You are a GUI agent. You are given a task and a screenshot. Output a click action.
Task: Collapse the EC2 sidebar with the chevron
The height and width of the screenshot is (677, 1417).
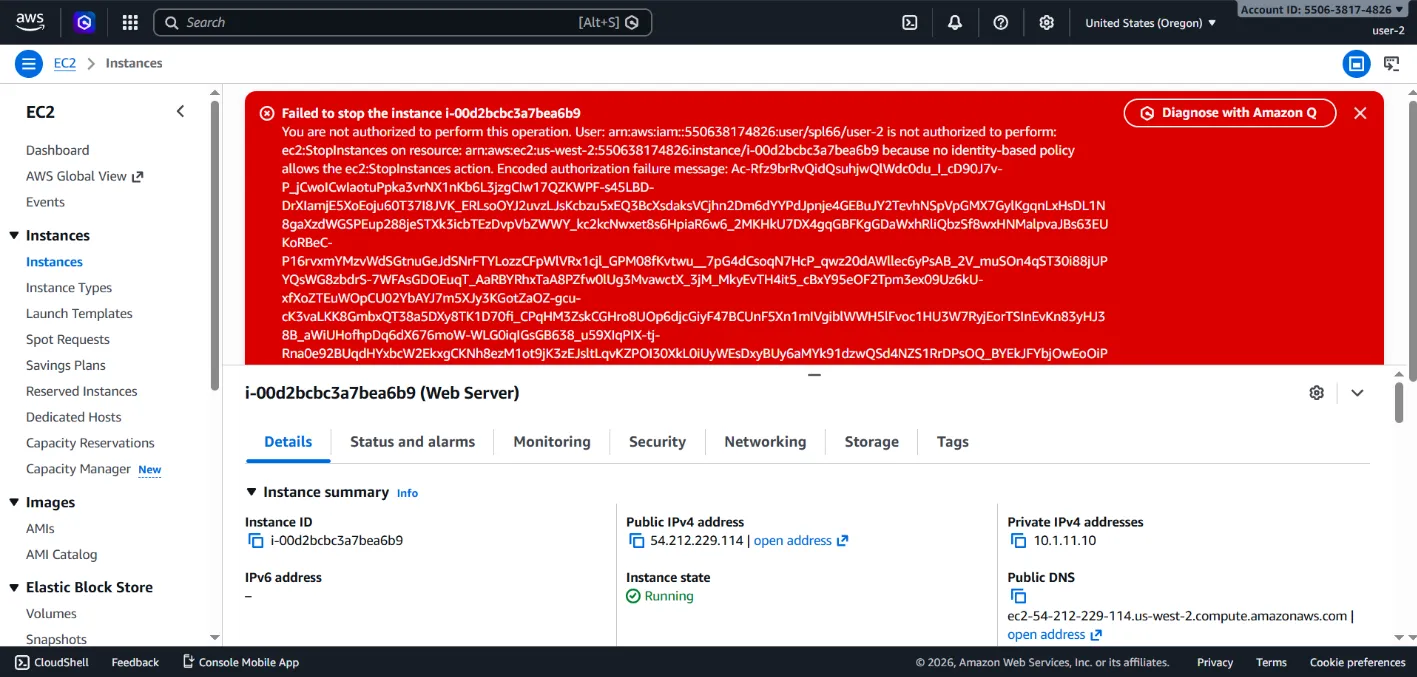tap(181, 111)
